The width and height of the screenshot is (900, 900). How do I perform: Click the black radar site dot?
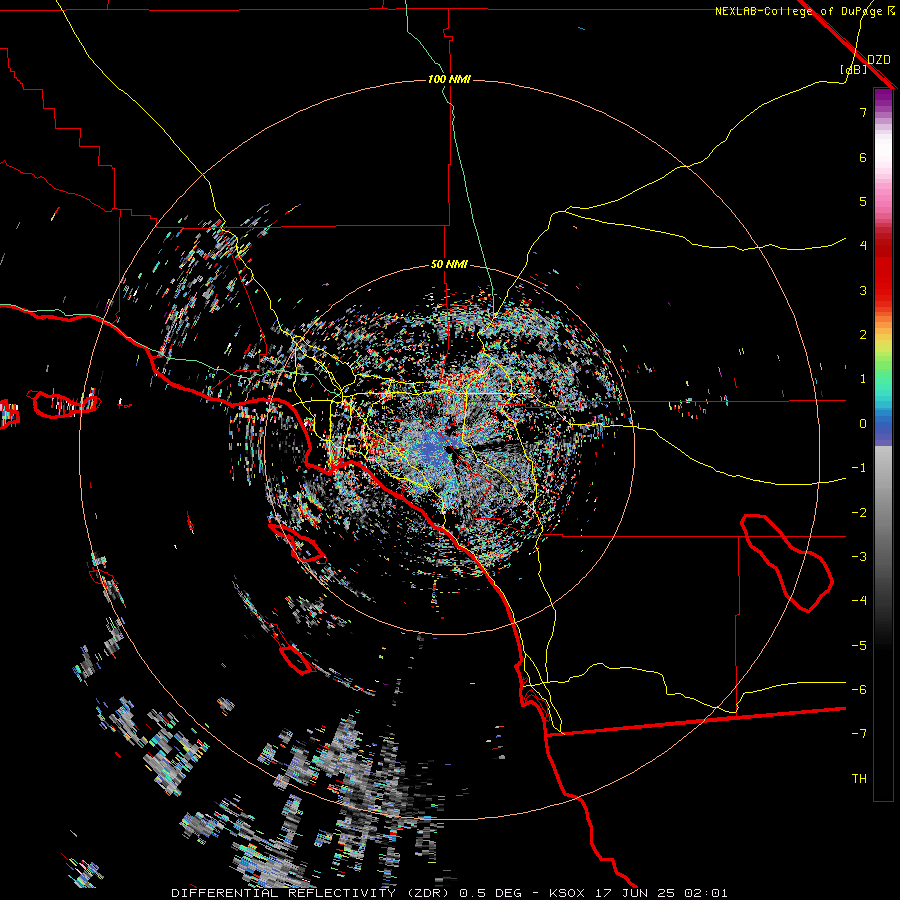coord(449,451)
